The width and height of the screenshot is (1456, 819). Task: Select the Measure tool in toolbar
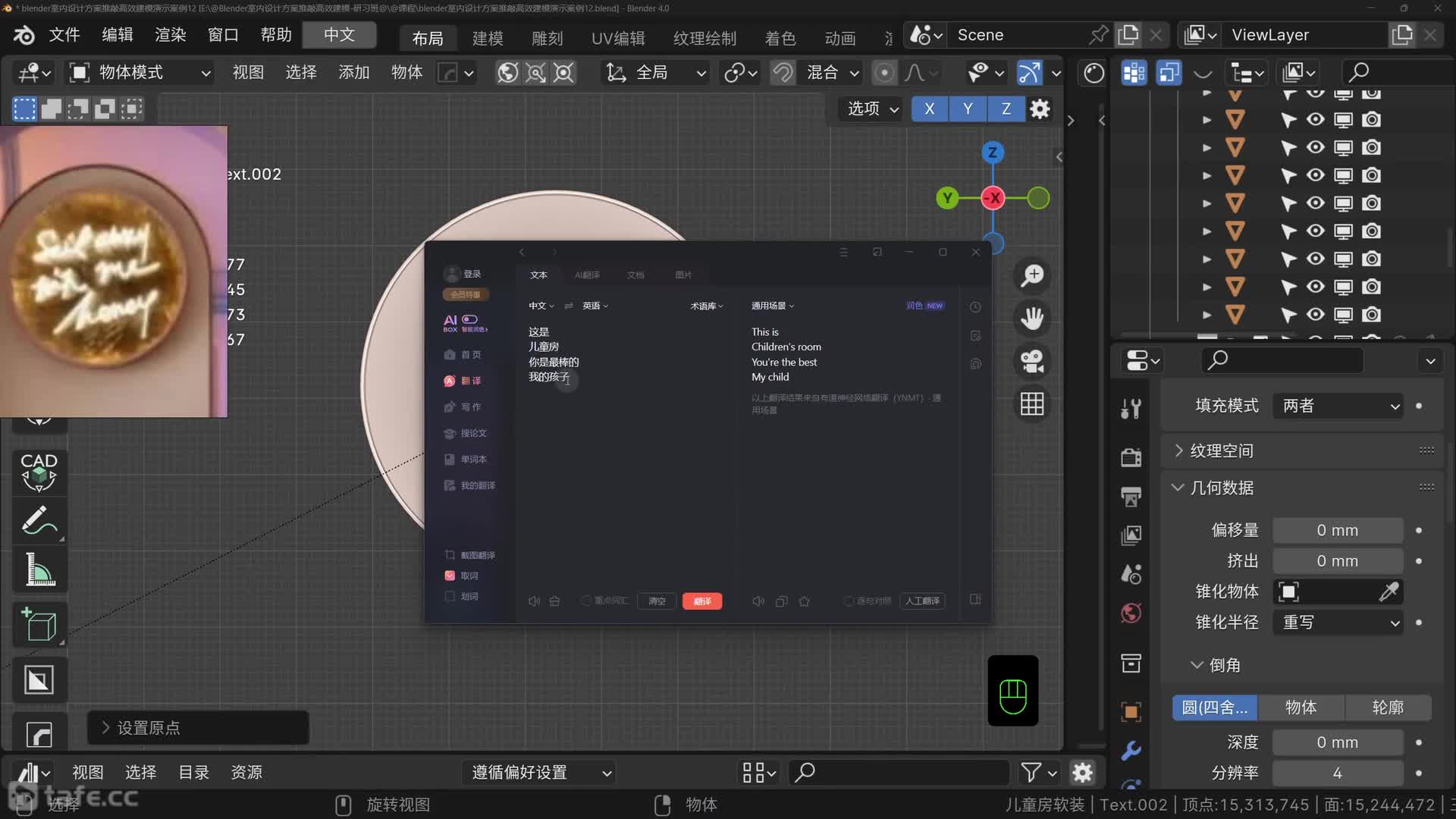tap(39, 570)
